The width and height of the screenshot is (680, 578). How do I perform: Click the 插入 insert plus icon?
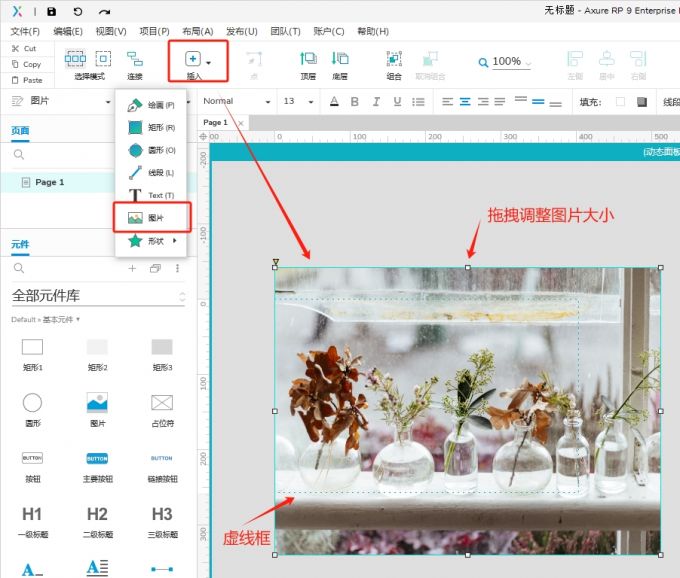coord(193,59)
